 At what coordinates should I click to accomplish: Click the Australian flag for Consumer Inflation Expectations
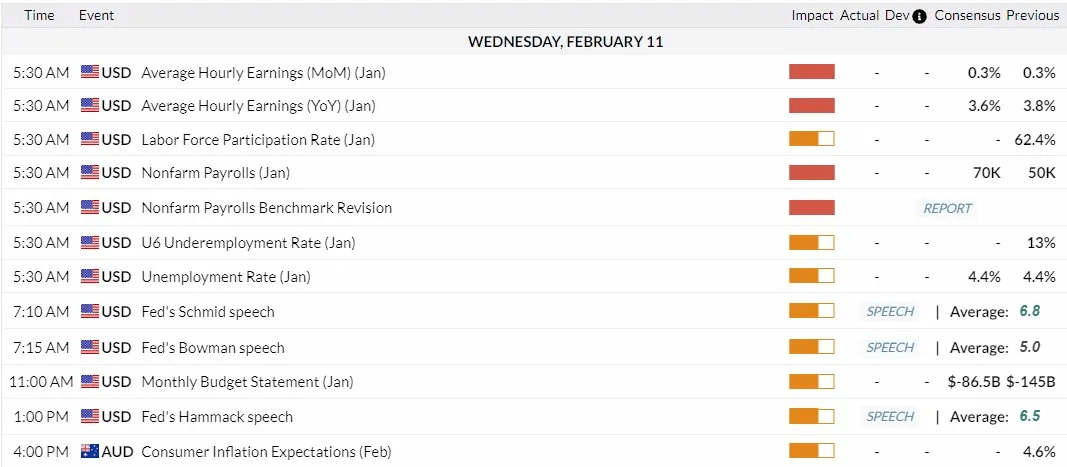(90, 451)
